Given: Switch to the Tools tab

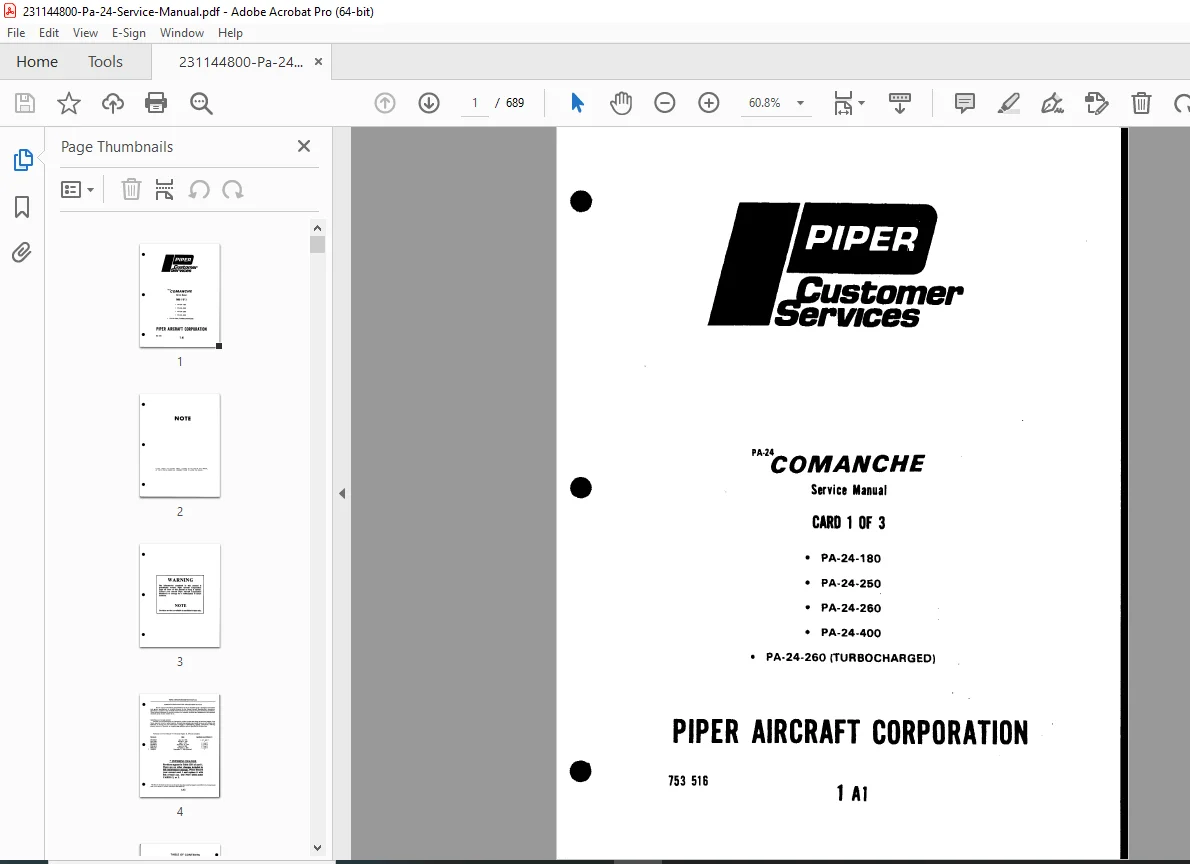Looking at the screenshot, I should (105, 61).
